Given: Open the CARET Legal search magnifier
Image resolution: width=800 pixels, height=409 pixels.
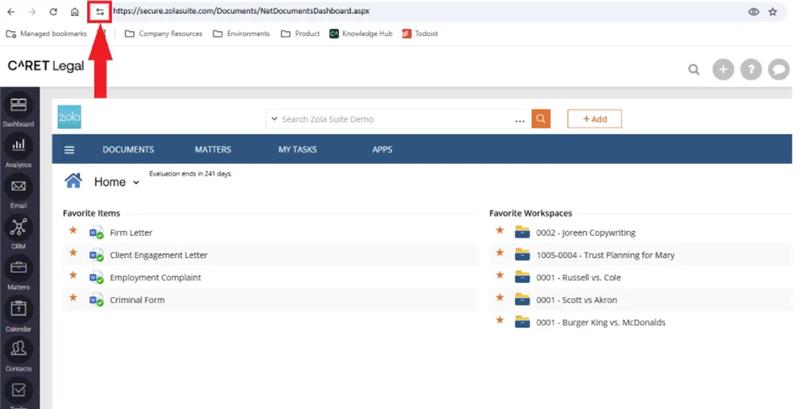Looking at the screenshot, I should coord(693,69).
